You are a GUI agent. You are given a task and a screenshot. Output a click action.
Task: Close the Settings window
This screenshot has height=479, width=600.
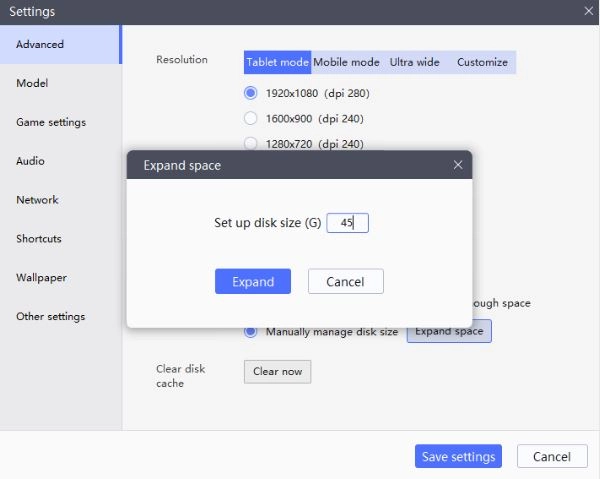coord(589,11)
